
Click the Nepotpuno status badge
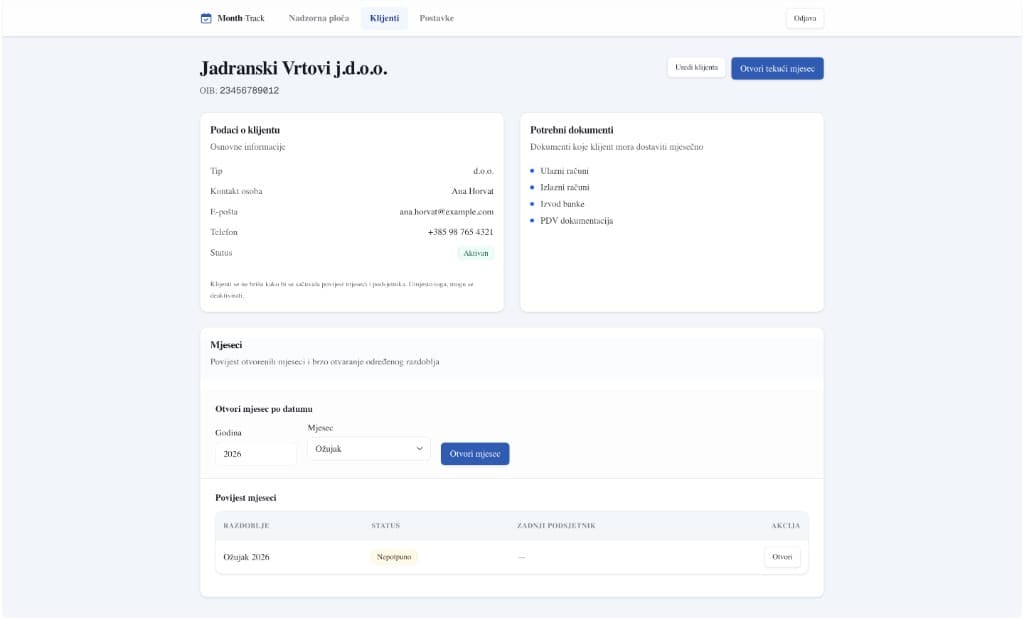click(x=393, y=556)
